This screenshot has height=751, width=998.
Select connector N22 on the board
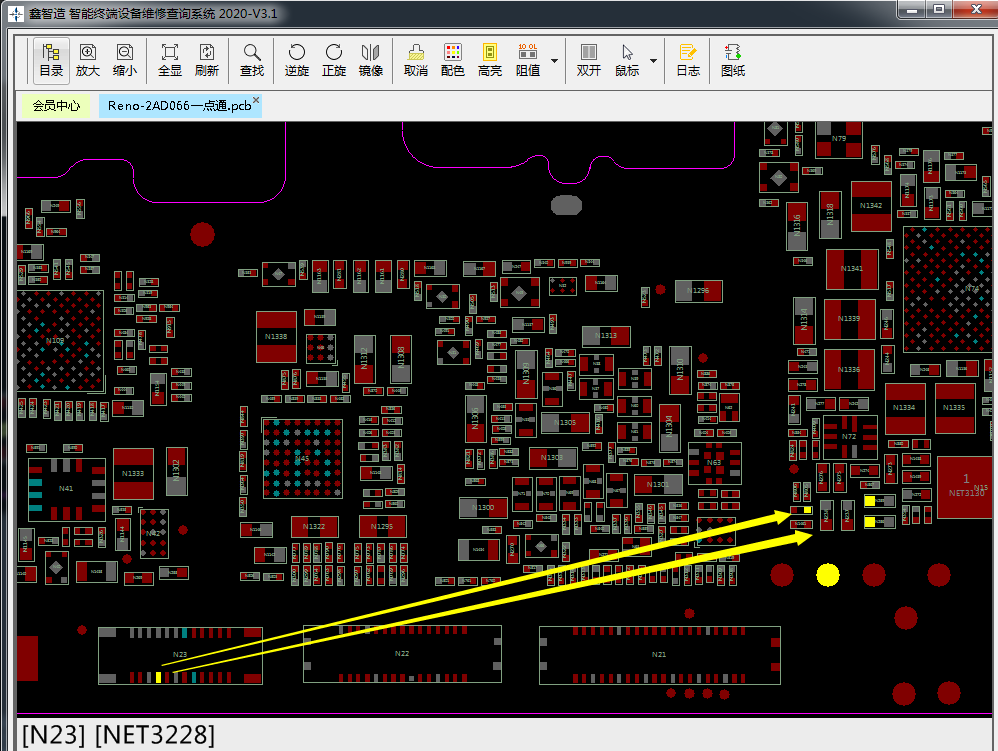click(x=402, y=654)
